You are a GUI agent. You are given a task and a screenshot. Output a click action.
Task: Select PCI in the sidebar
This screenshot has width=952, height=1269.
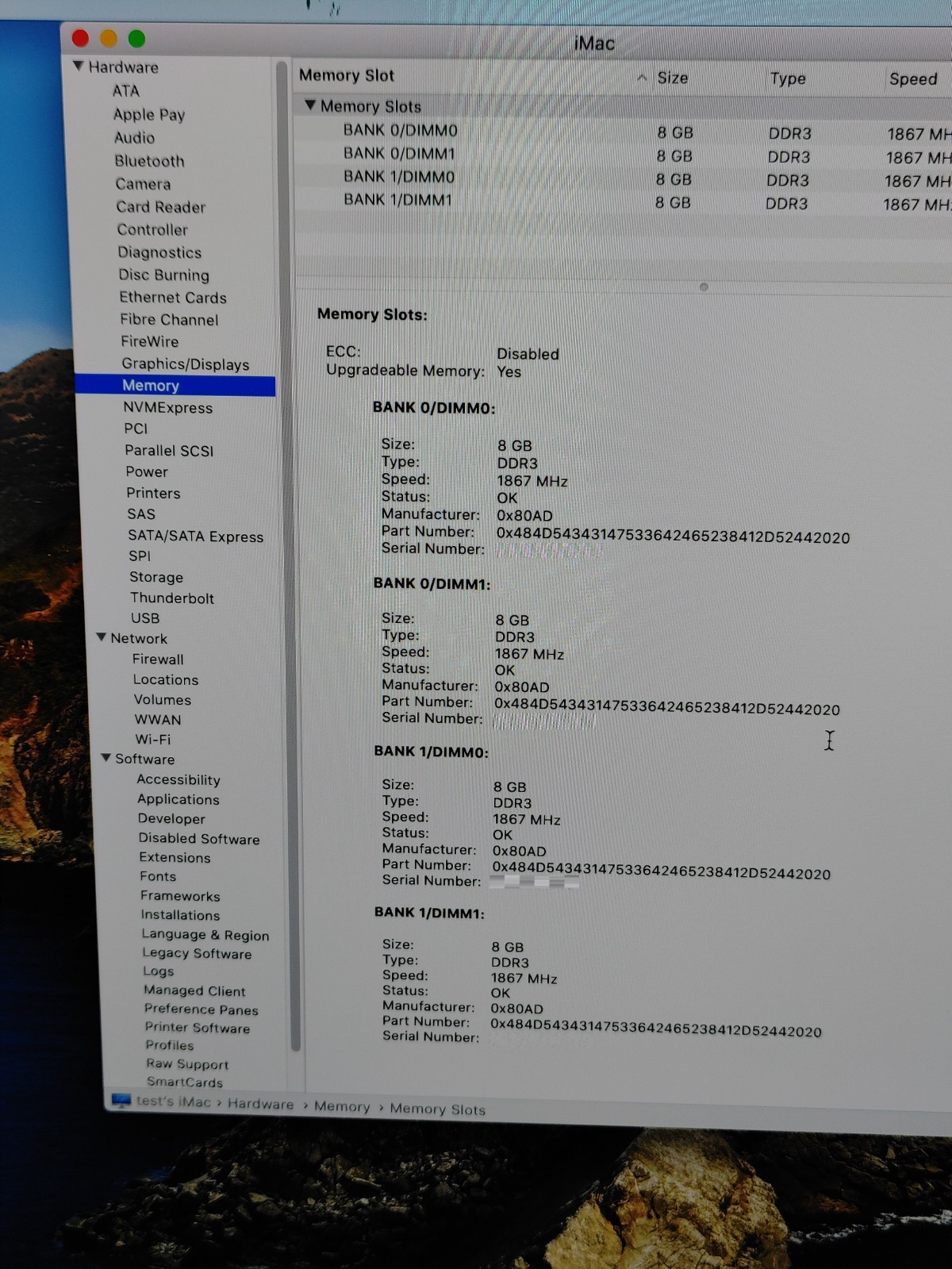[x=136, y=428]
